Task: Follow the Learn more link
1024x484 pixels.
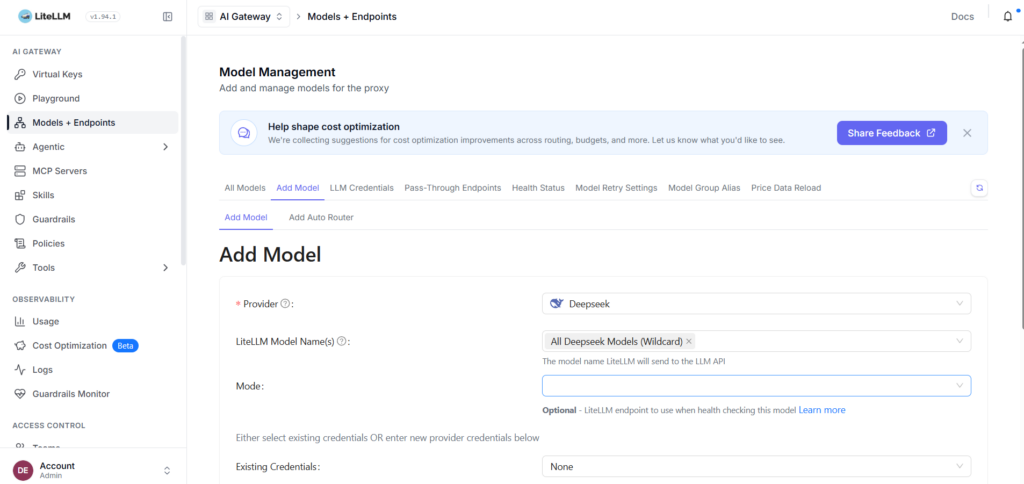Action: coord(822,410)
